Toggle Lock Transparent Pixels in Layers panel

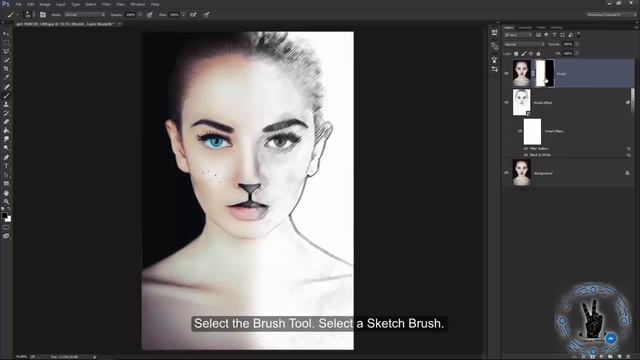[516, 53]
